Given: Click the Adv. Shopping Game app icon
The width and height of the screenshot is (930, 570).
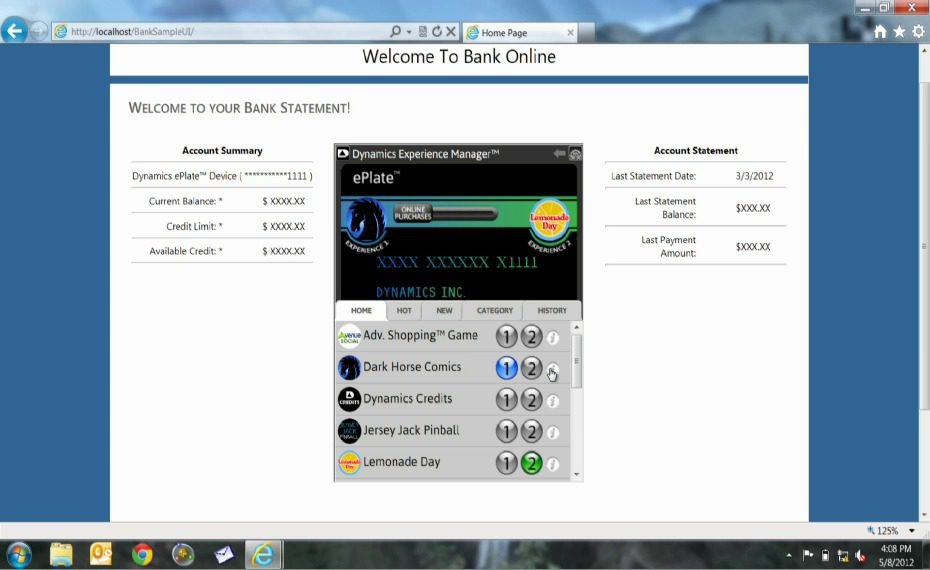Looking at the screenshot, I should [x=349, y=336].
